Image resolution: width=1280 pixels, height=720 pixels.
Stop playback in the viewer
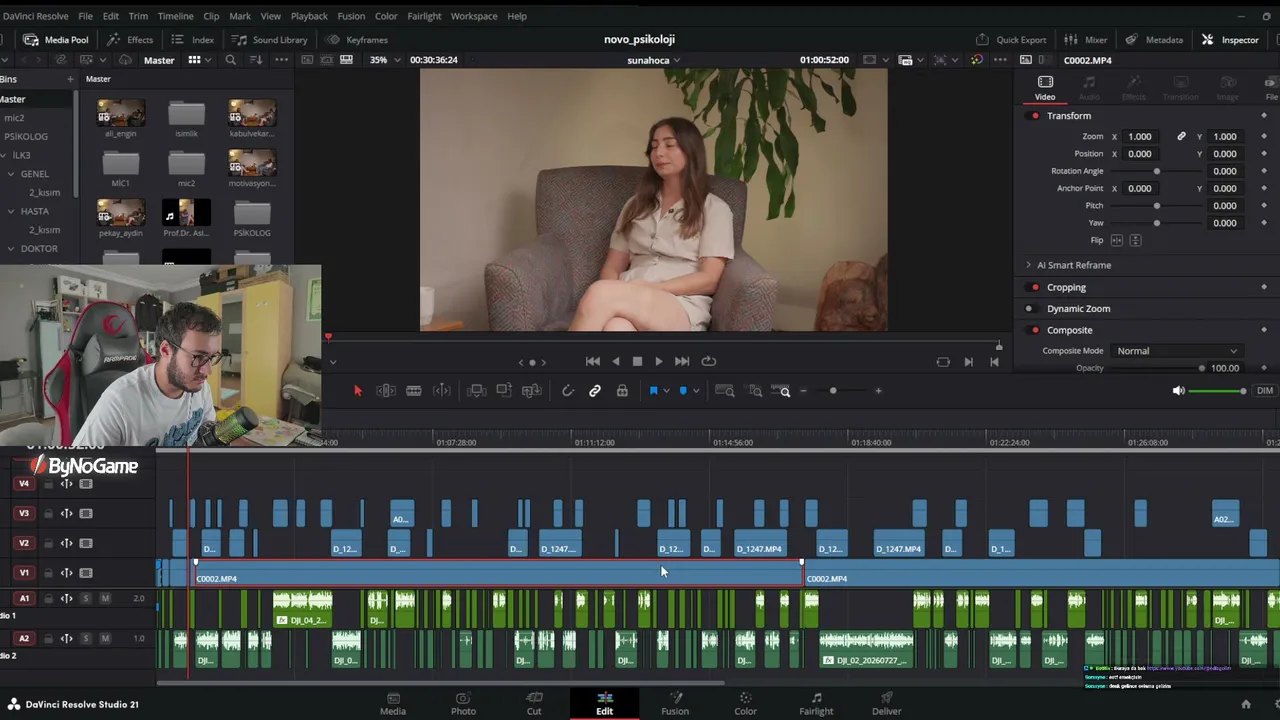(x=637, y=362)
